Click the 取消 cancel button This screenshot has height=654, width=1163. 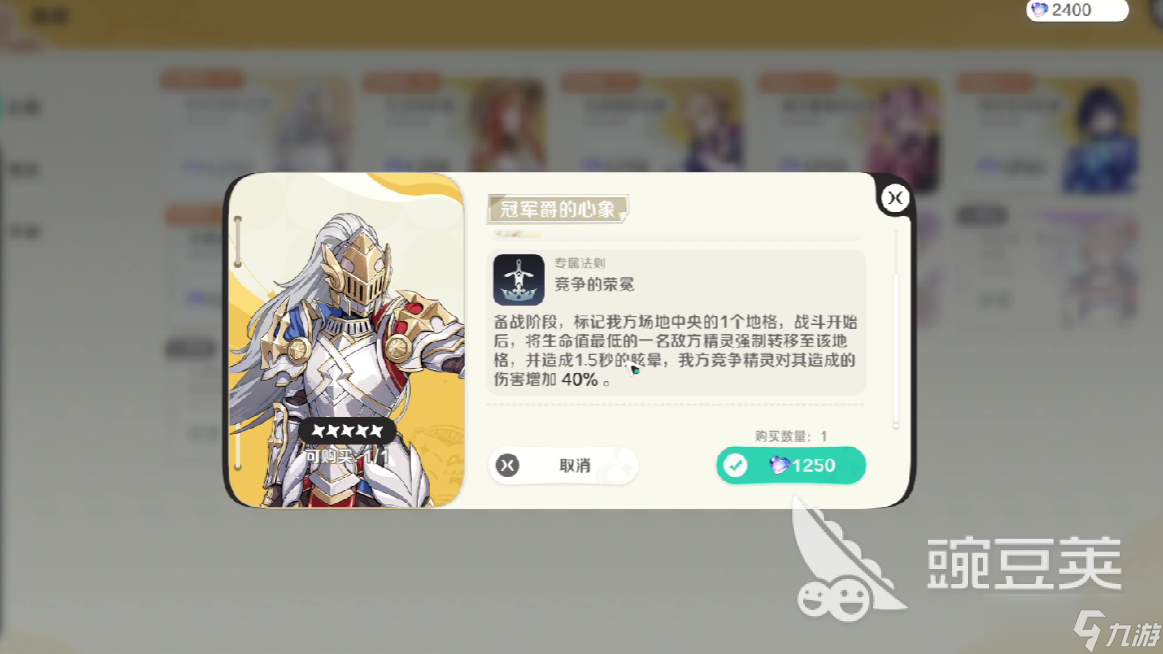pyautogui.click(x=563, y=466)
